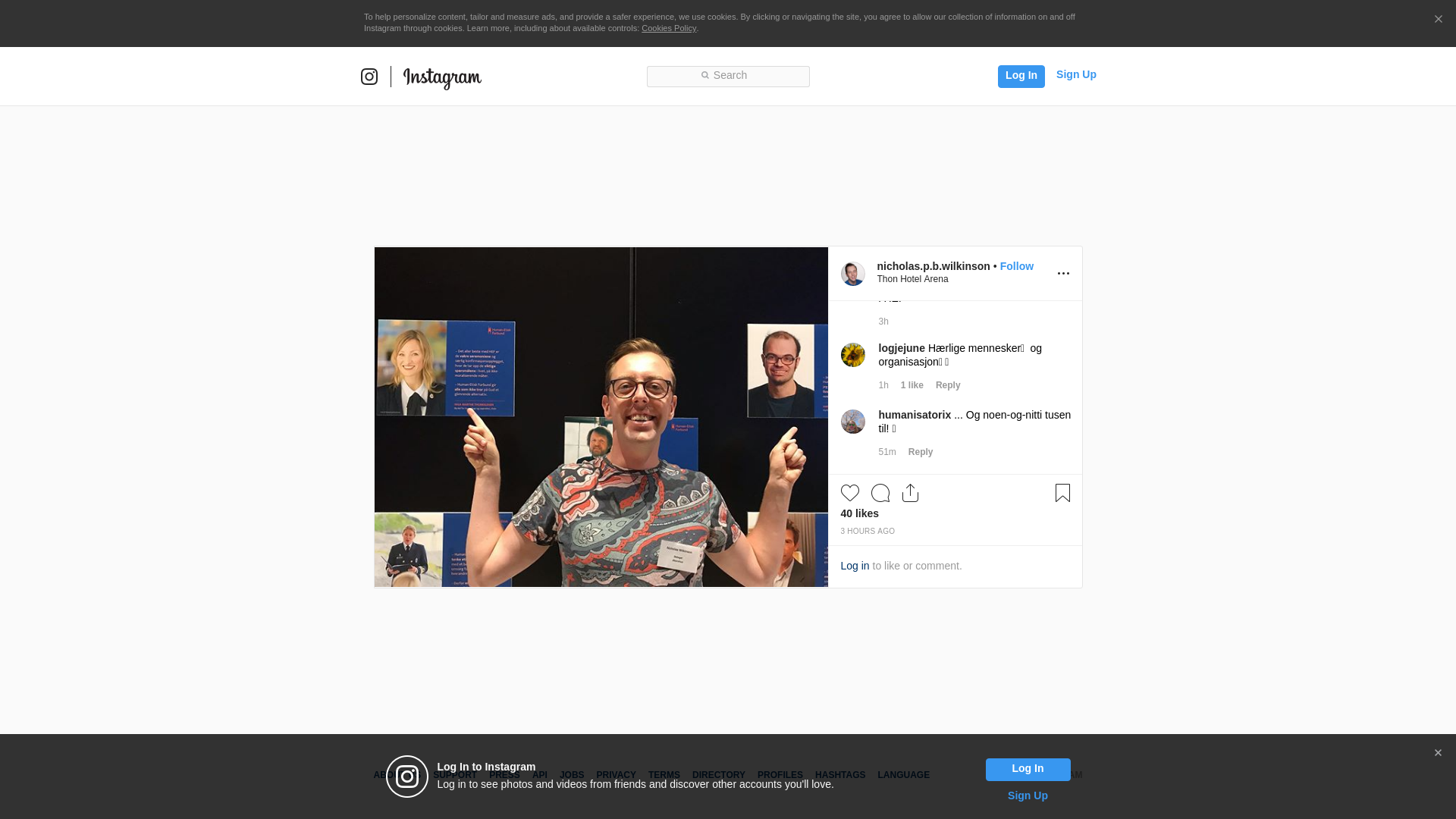Open the Instagram wordmark logo
1456x819 pixels.
pyautogui.click(x=442, y=78)
